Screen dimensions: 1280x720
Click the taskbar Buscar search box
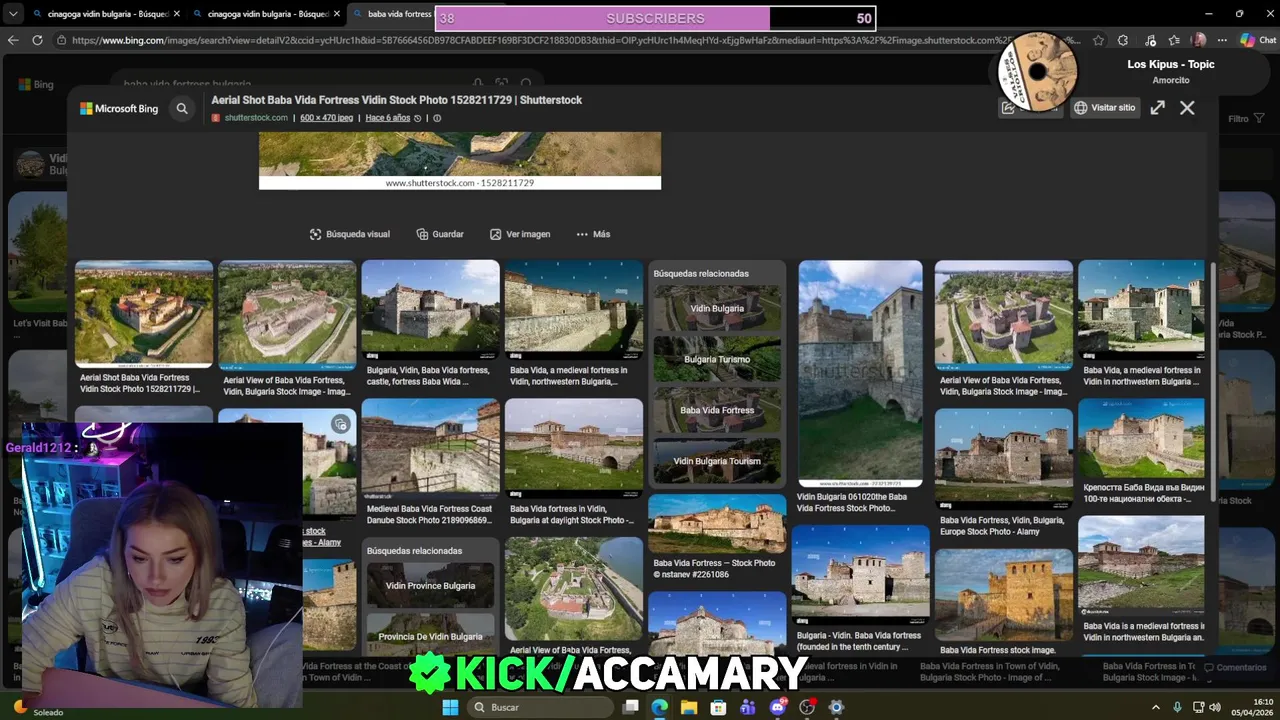540,707
